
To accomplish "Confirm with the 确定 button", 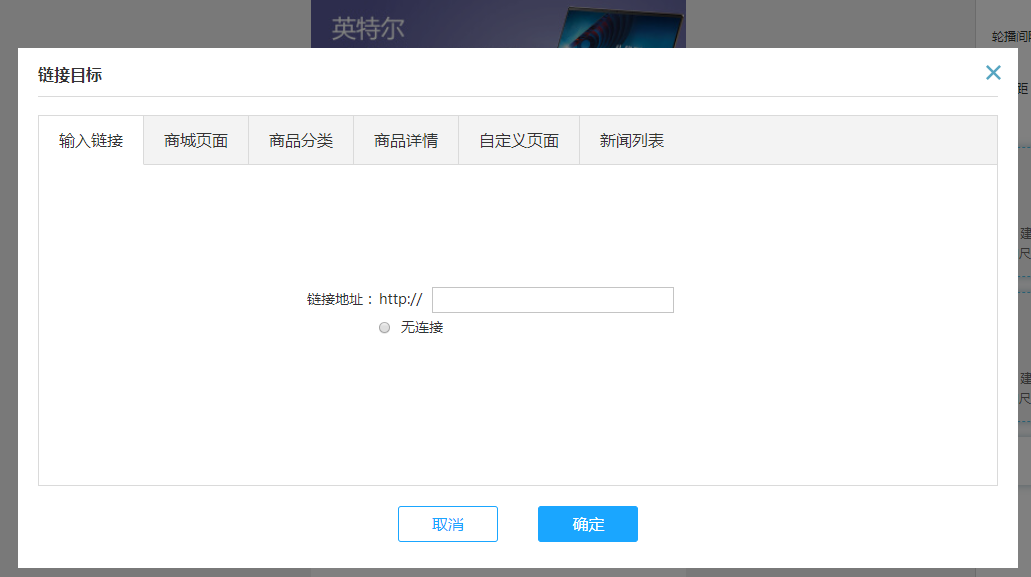I will pyautogui.click(x=587, y=524).
